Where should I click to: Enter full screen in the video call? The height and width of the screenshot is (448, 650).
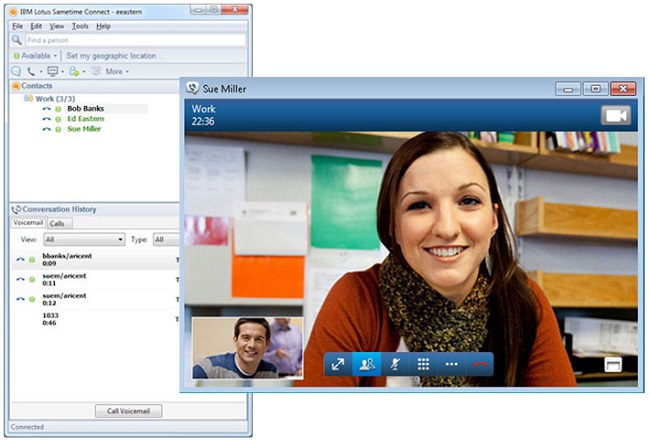coord(338,364)
